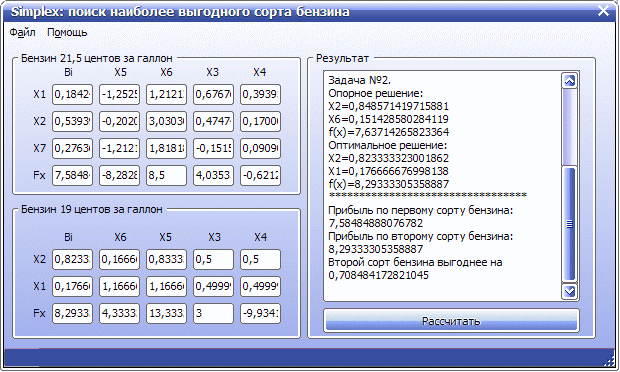This screenshot has width=620, height=372.
Task: Select the Bi field showing 0,5393
Action: [x=72, y=121]
